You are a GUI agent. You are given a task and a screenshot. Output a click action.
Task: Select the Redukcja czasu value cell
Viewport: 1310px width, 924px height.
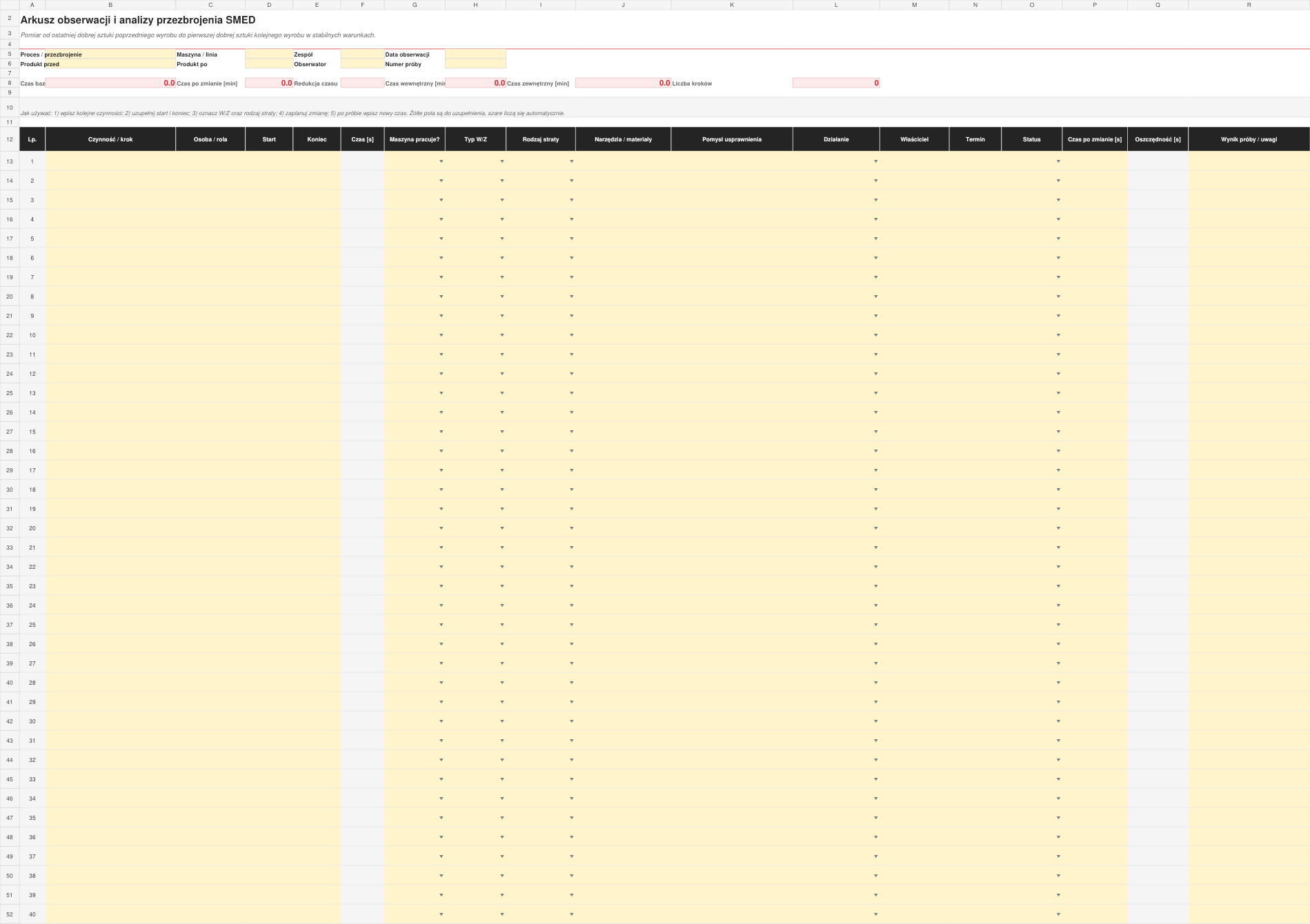point(362,83)
